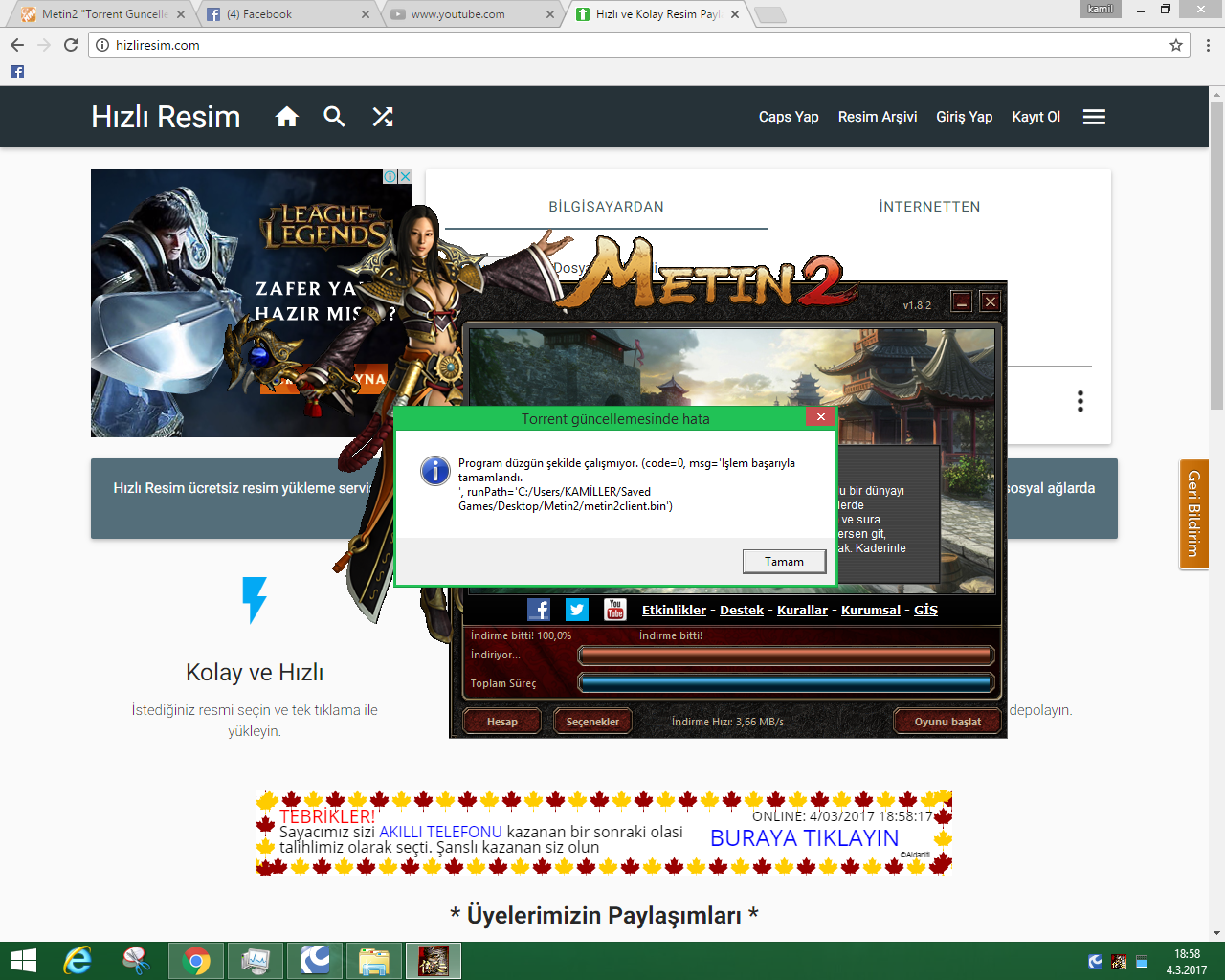Click the Chrome back arrow

click(x=17, y=45)
